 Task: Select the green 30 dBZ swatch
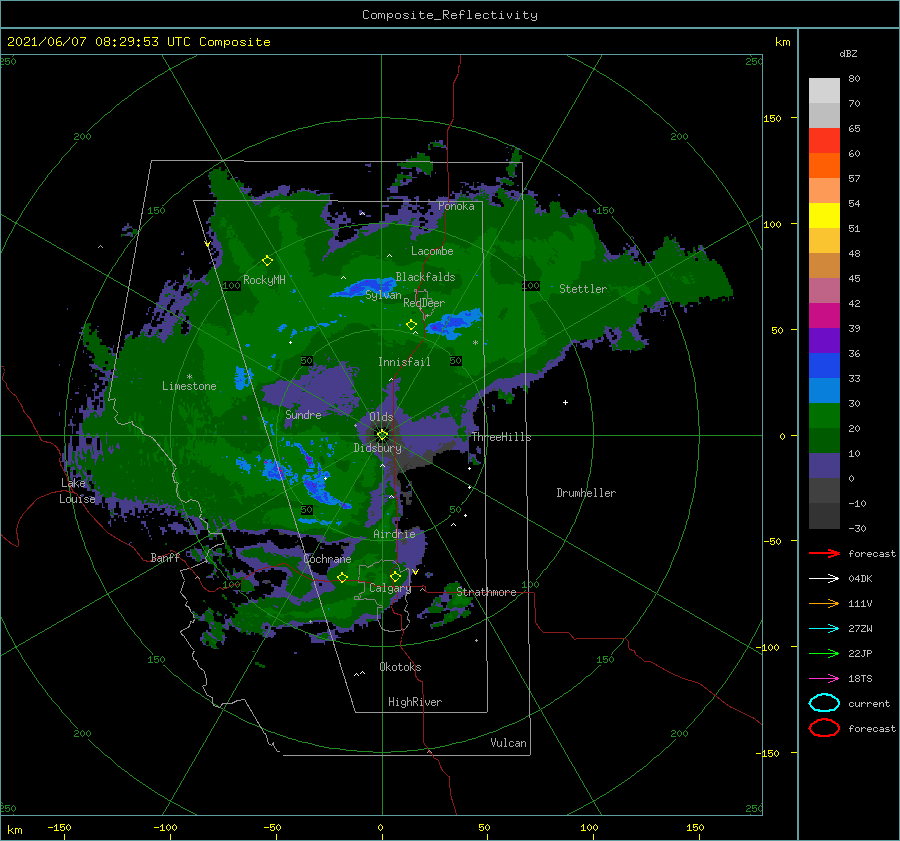[824, 415]
